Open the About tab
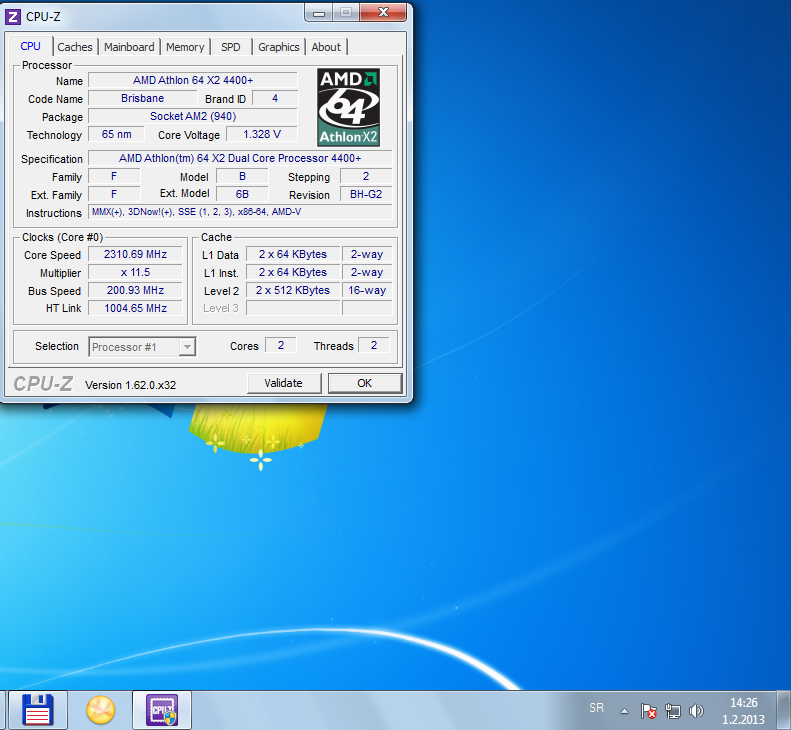Screen dimensions: 791x730 [x=326, y=47]
